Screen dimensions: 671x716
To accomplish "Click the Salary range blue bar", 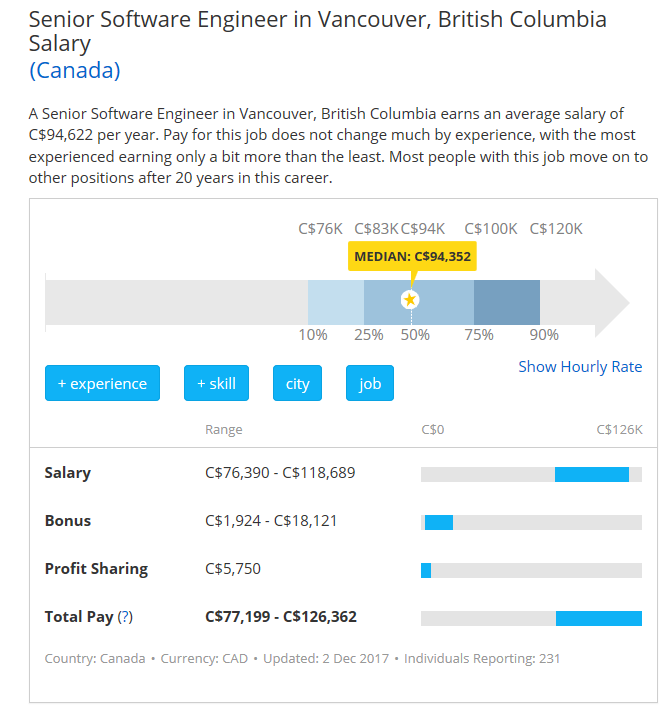I will [591, 474].
